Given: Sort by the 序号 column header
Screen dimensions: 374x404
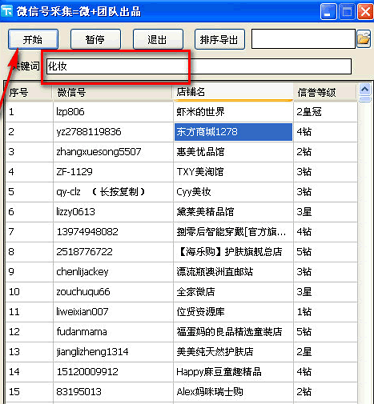Looking at the screenshot, I should (29, 92).
